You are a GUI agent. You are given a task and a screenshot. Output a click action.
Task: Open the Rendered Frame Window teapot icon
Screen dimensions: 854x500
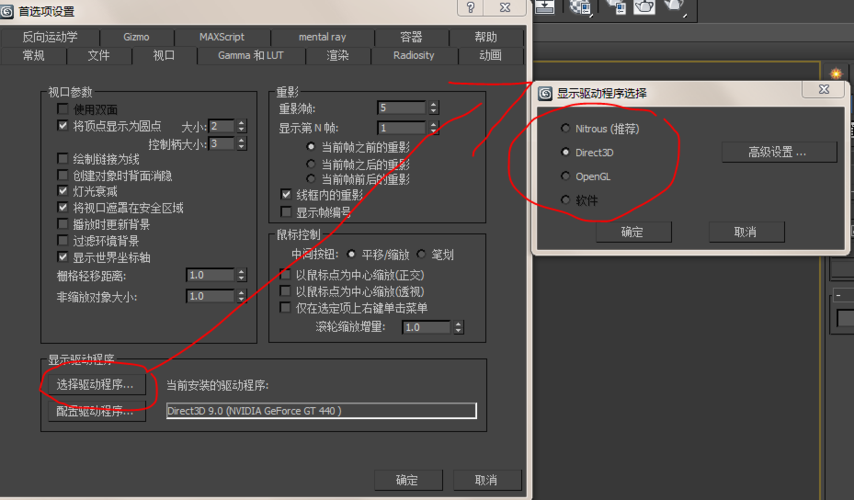pos(644,7)
